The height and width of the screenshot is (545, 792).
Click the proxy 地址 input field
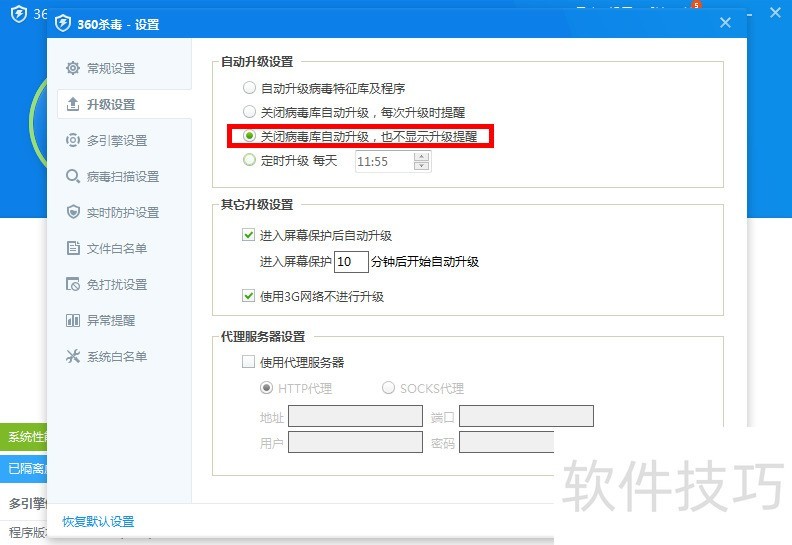[355, 416]
